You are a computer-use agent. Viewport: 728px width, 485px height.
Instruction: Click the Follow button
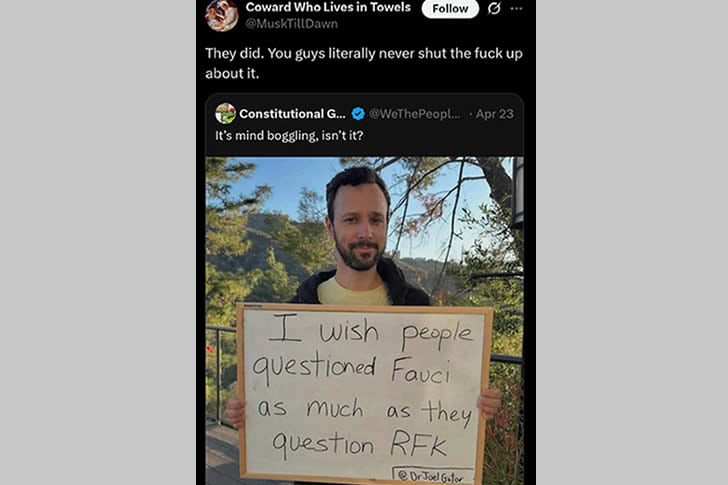point(450,9)
